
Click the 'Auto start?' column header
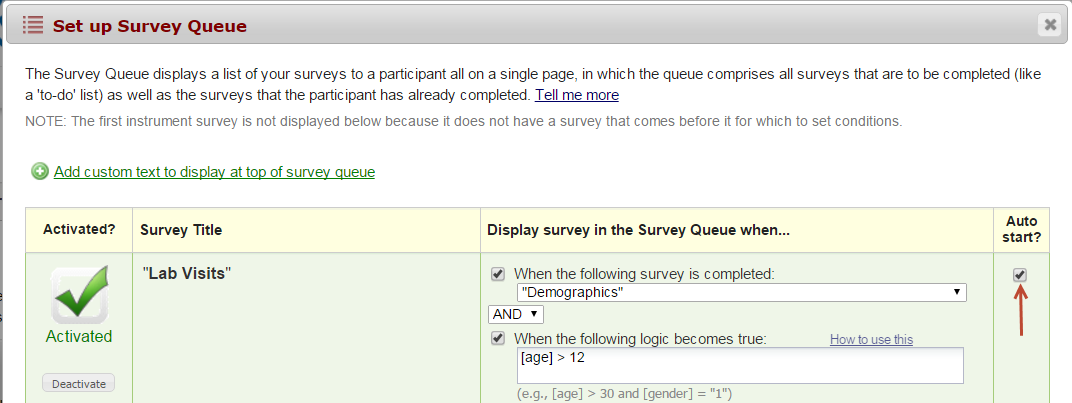click(1021, 230)
